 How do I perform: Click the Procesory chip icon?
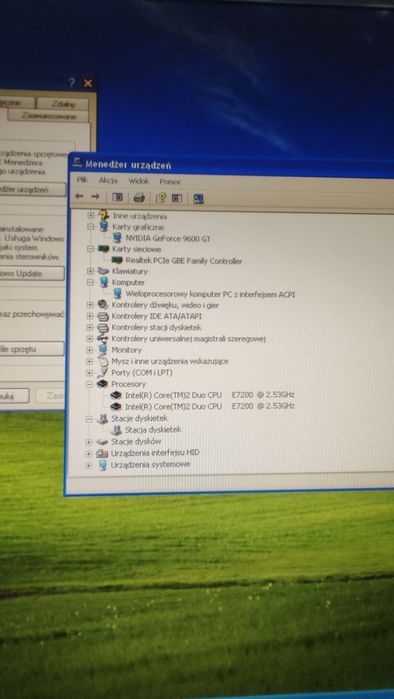coord(103,384)
